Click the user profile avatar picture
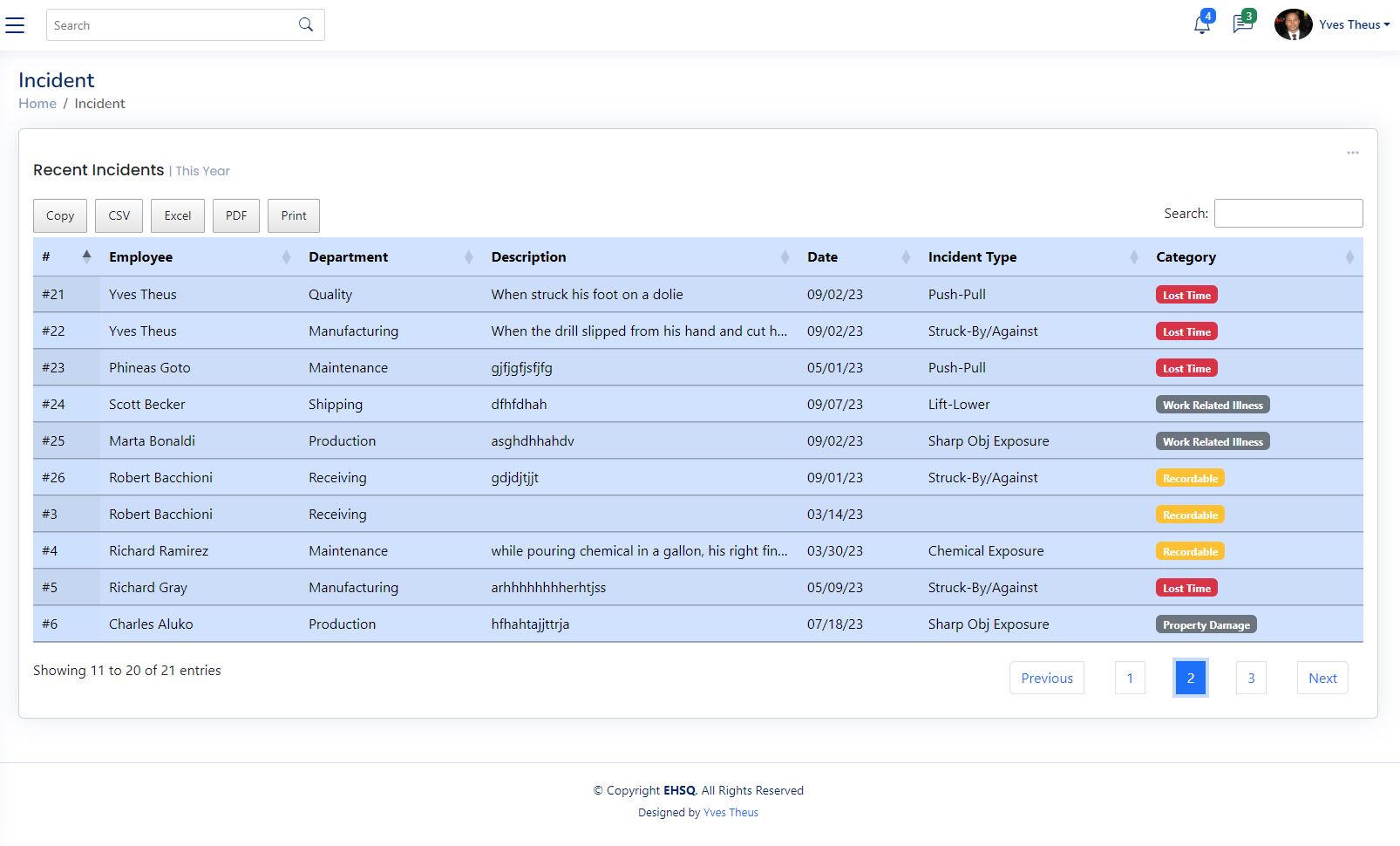Viewport: 1400px width, 846px height. coord(1293,24)
